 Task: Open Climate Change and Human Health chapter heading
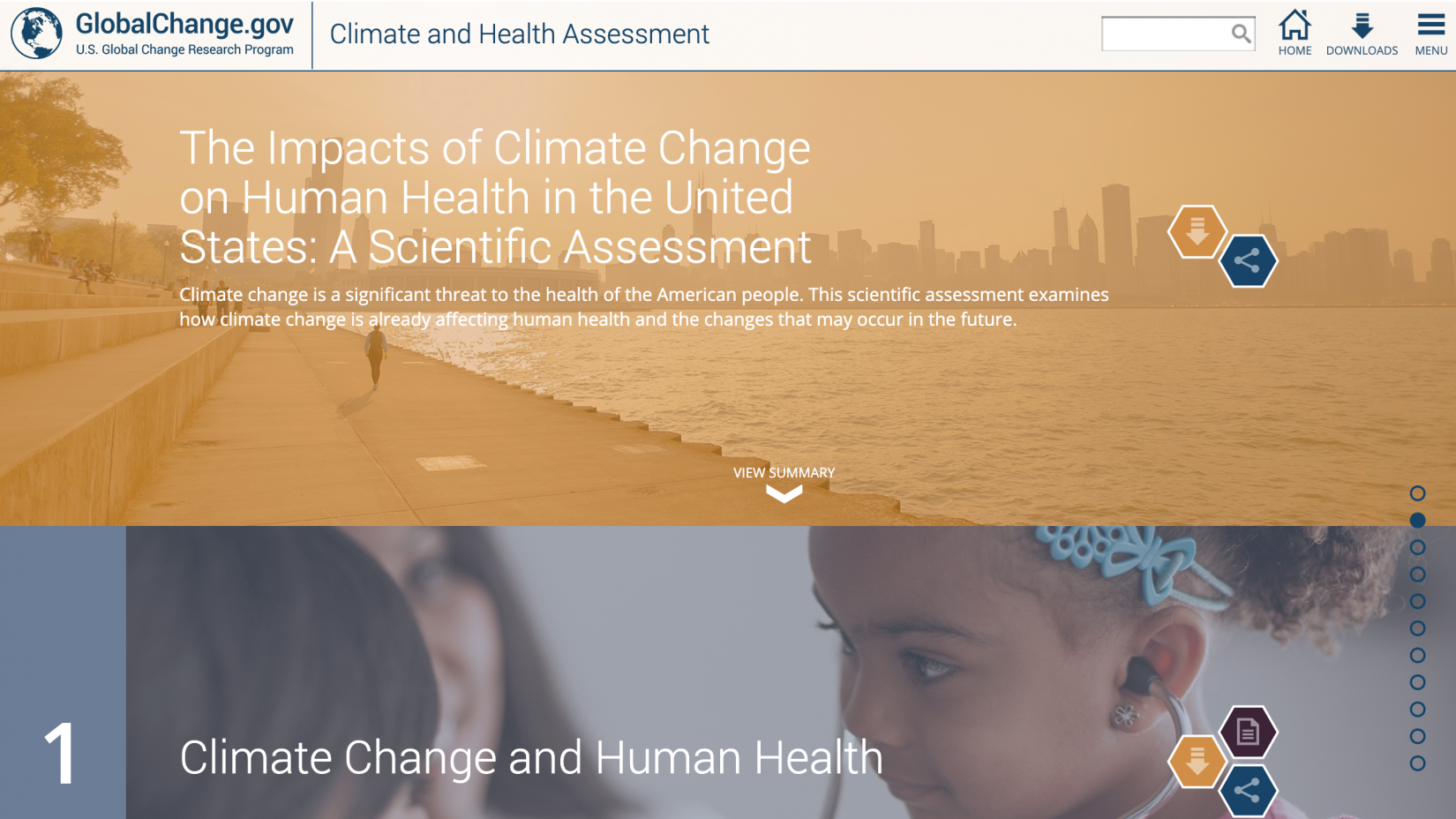pos(531,757)
